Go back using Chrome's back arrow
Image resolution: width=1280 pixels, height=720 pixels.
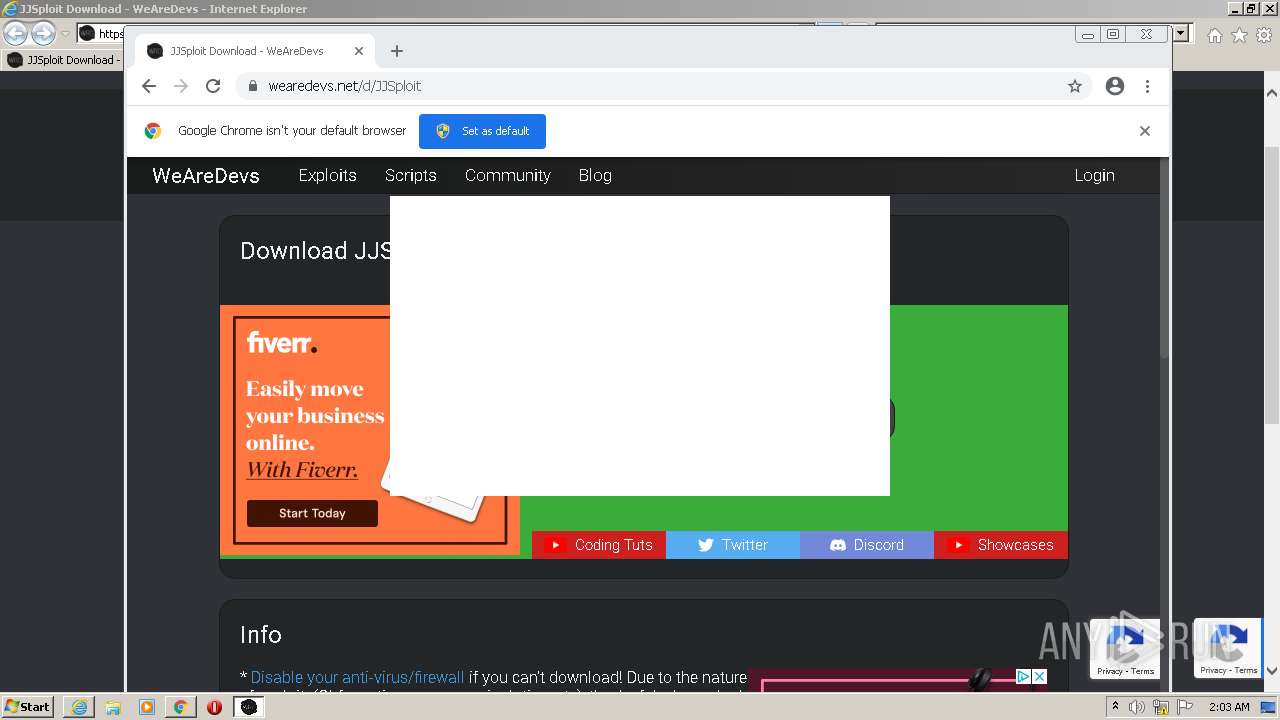coord(149,86)
